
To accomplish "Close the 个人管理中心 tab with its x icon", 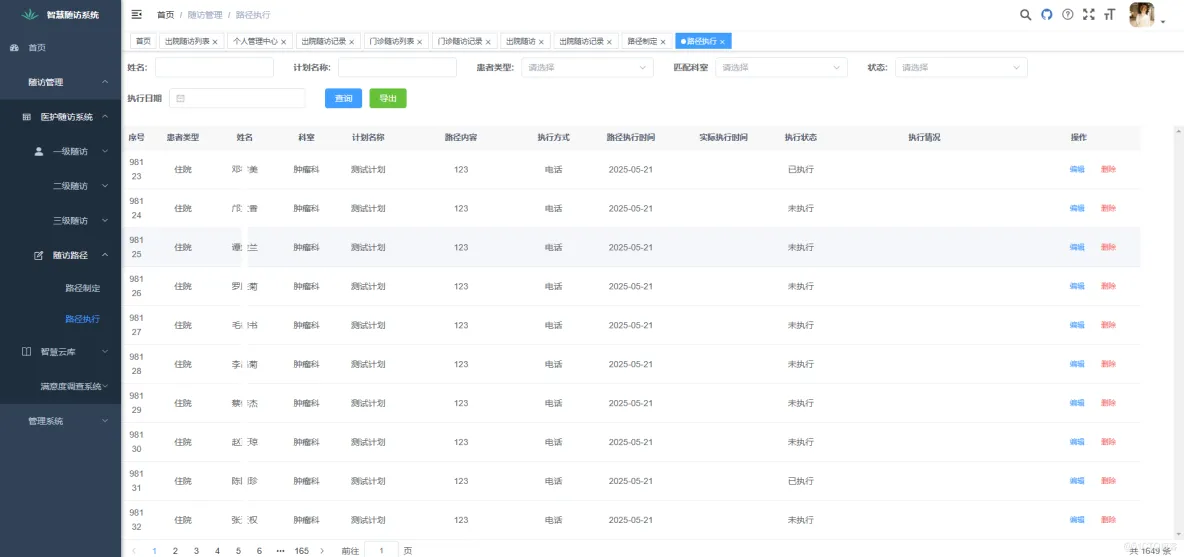I will point(284,42).
